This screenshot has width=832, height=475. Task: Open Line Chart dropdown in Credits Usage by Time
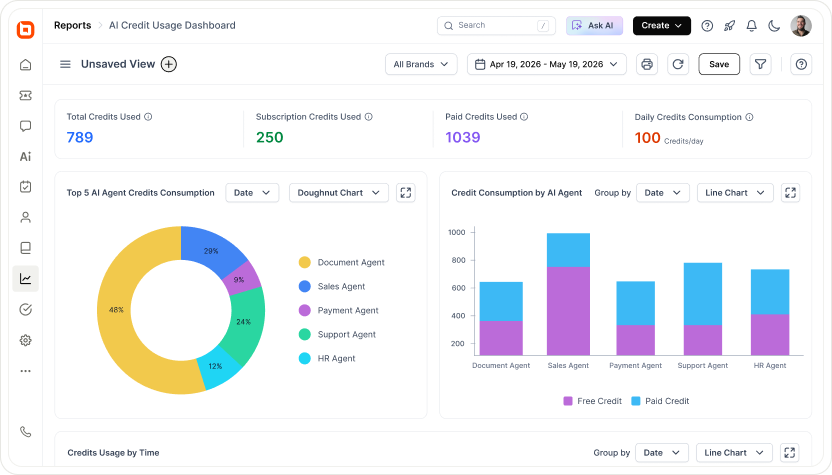pyautogui.click(x=734, y=453)
